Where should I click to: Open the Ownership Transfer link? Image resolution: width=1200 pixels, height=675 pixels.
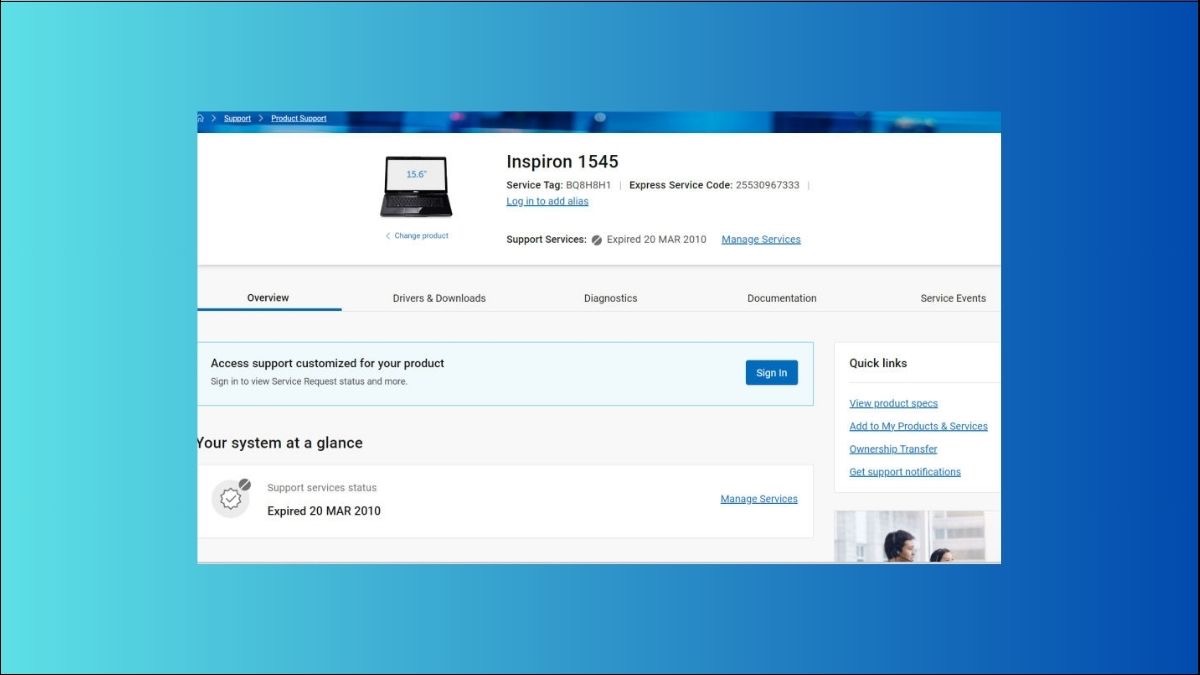893,449
